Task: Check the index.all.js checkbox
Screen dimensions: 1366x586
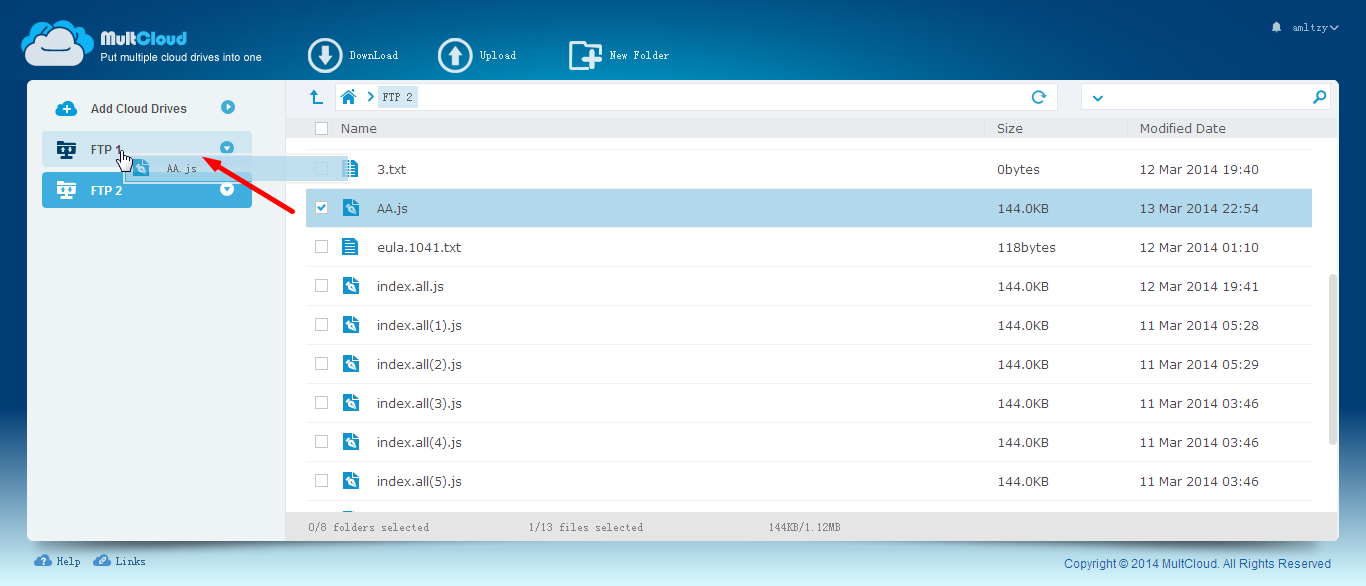Action: 321,286
